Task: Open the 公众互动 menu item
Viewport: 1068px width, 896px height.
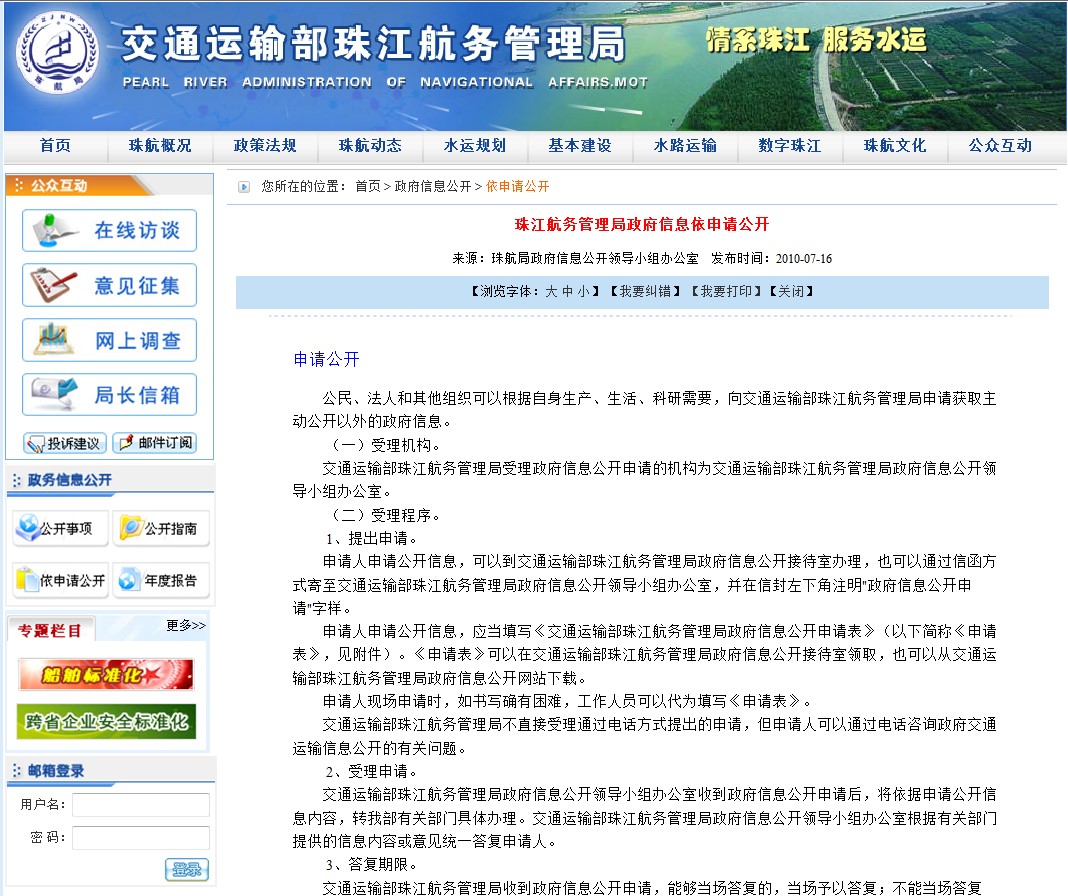Action: 1000,146
